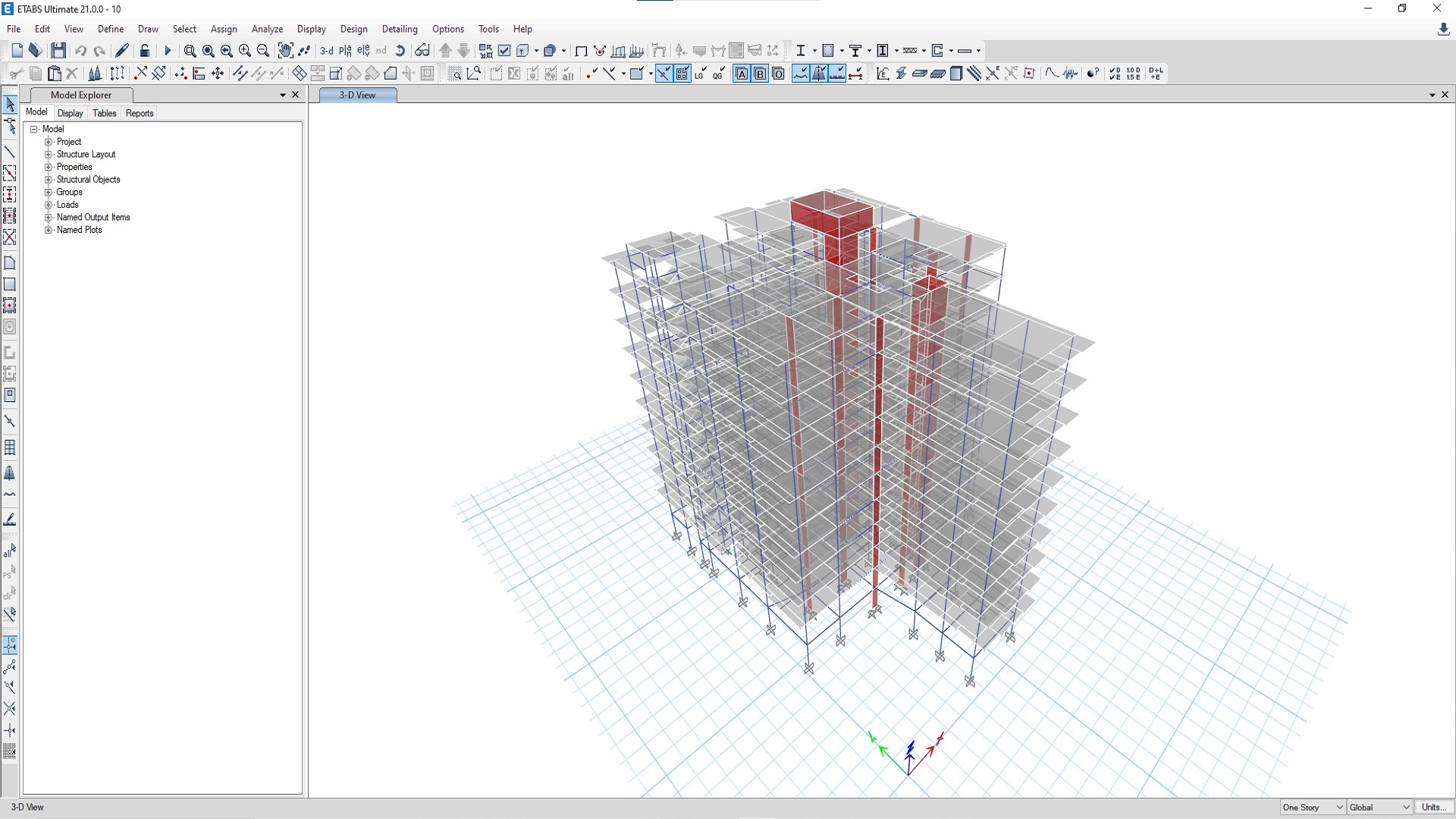The height and width of the screenshot is (819, 1456).
Task: Switch to Plan view with 'Pln' icon
Action: tap(345, 51)
